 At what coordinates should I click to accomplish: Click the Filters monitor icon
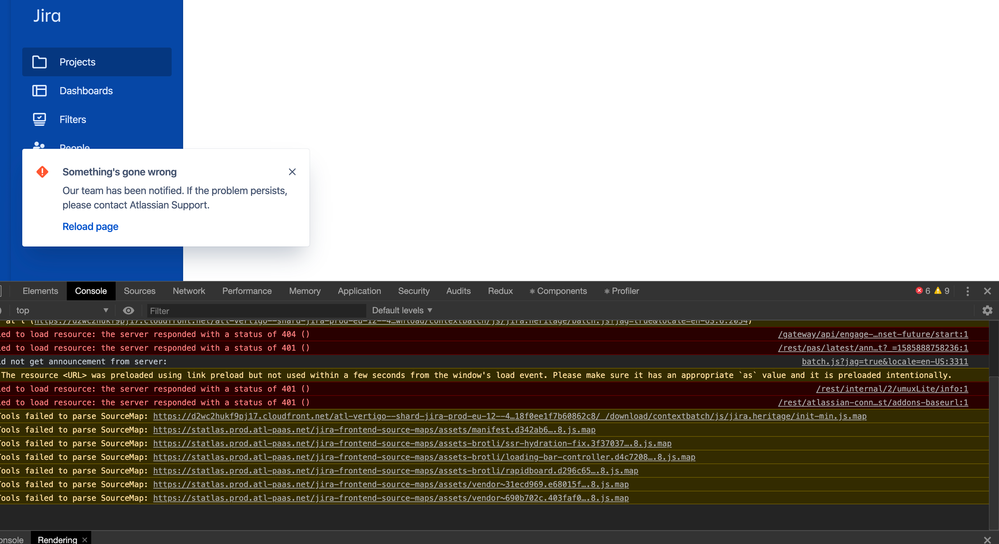[x=40, y=119]
